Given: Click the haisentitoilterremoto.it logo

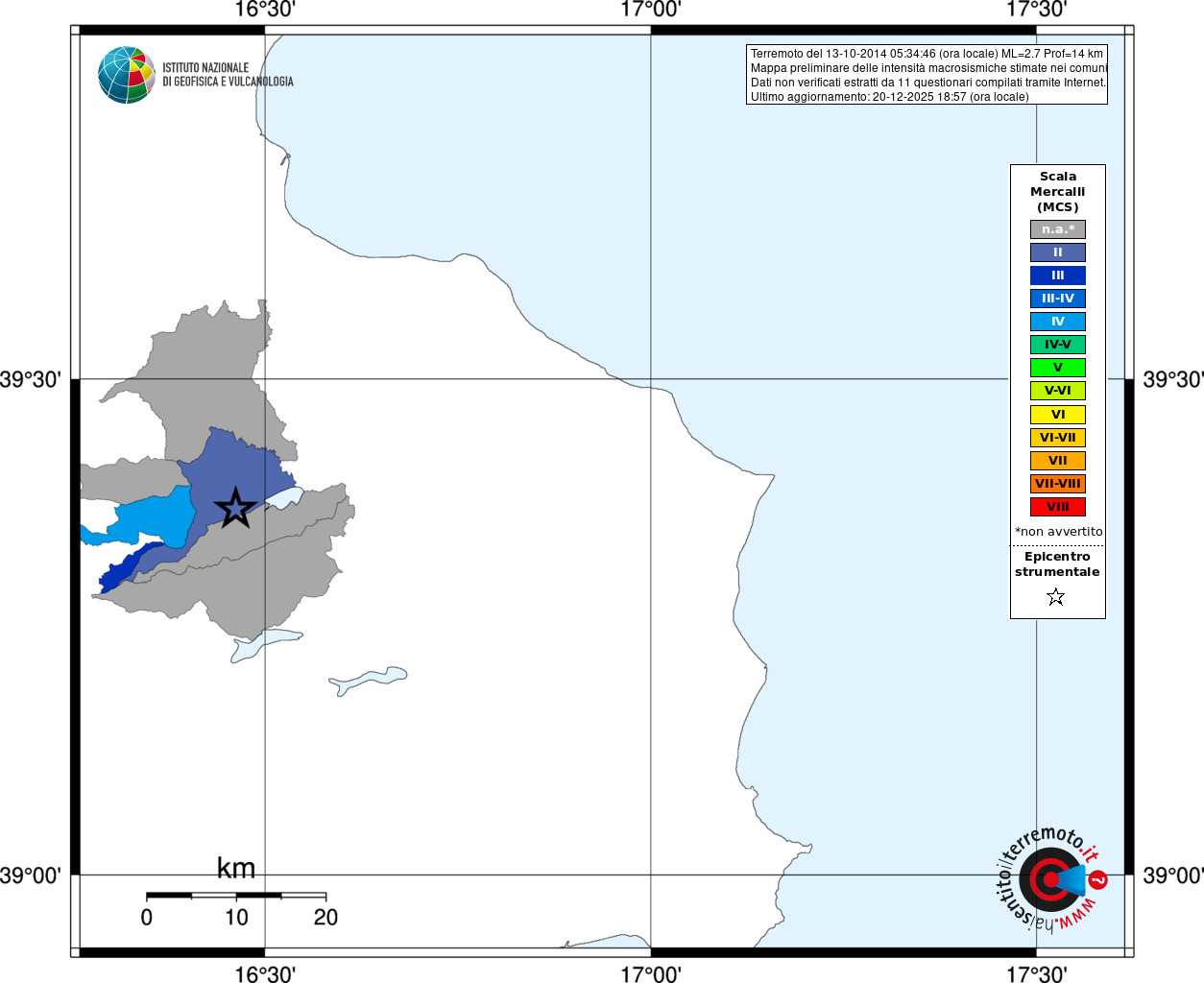Looking at the screenshot, I should (x=1050, y=878).
